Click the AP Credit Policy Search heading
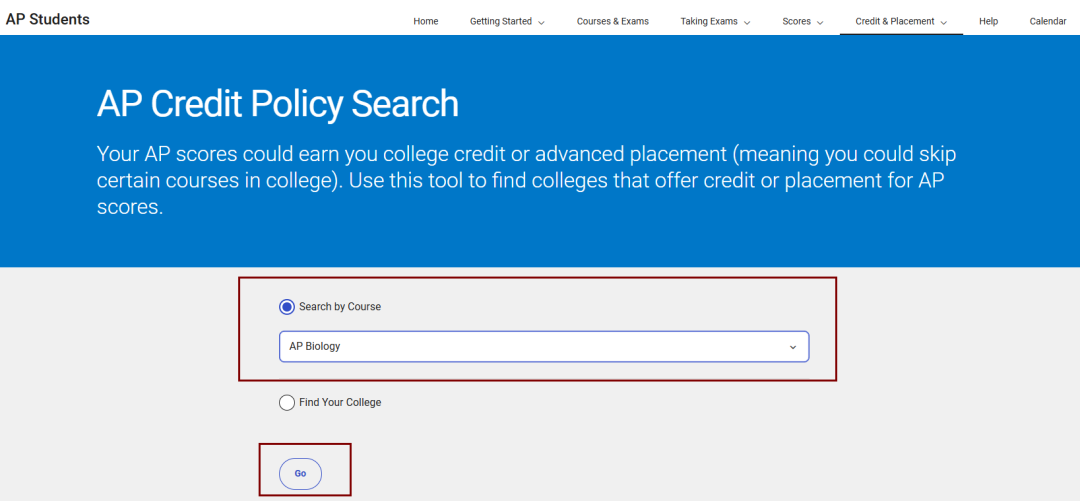 [x=278, y=105]
